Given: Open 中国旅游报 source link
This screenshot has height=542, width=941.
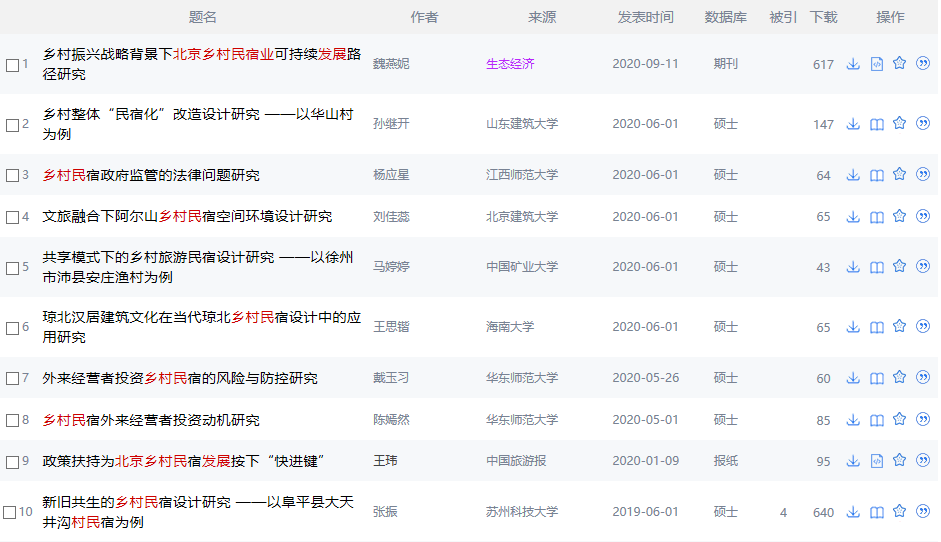Looking at the screenshot, I should coord(516,461).
